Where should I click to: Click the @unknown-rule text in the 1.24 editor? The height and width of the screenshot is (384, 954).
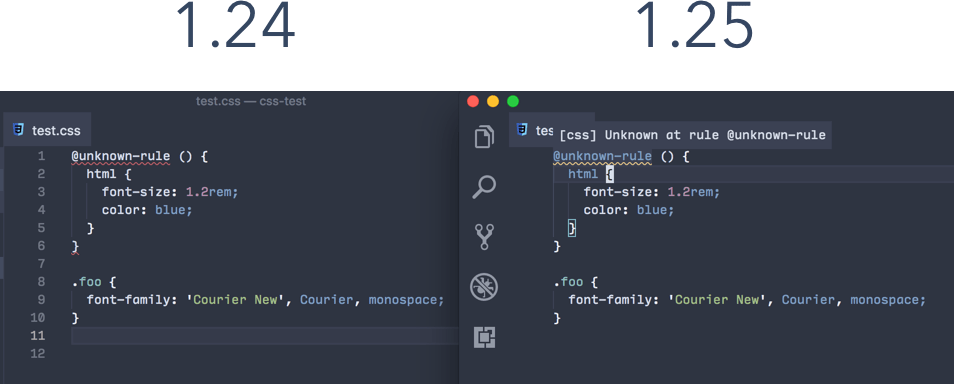tap(121, 156)
